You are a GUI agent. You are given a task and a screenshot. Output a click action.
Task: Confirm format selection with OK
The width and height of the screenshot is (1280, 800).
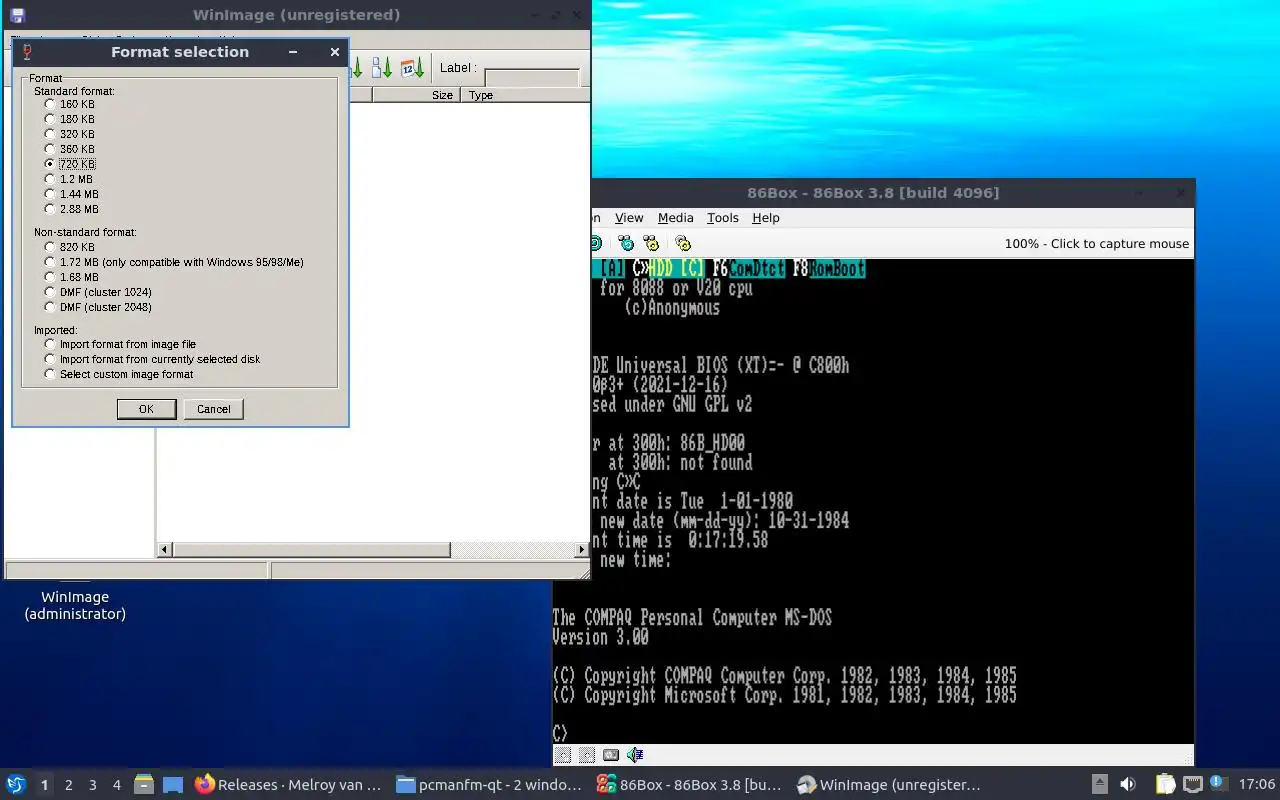[146, 409]
